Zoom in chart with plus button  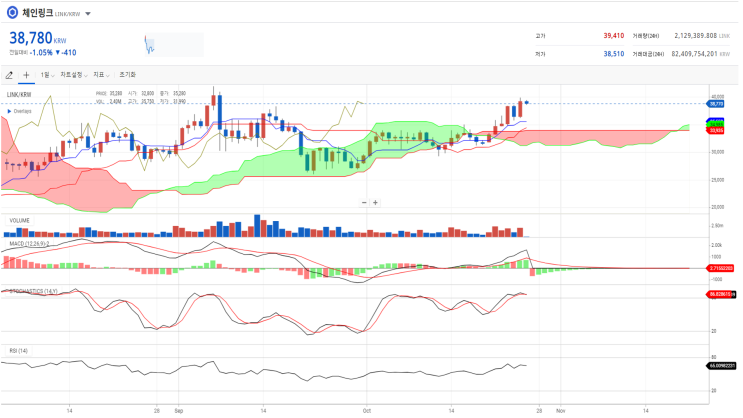(x=375, y=202)
